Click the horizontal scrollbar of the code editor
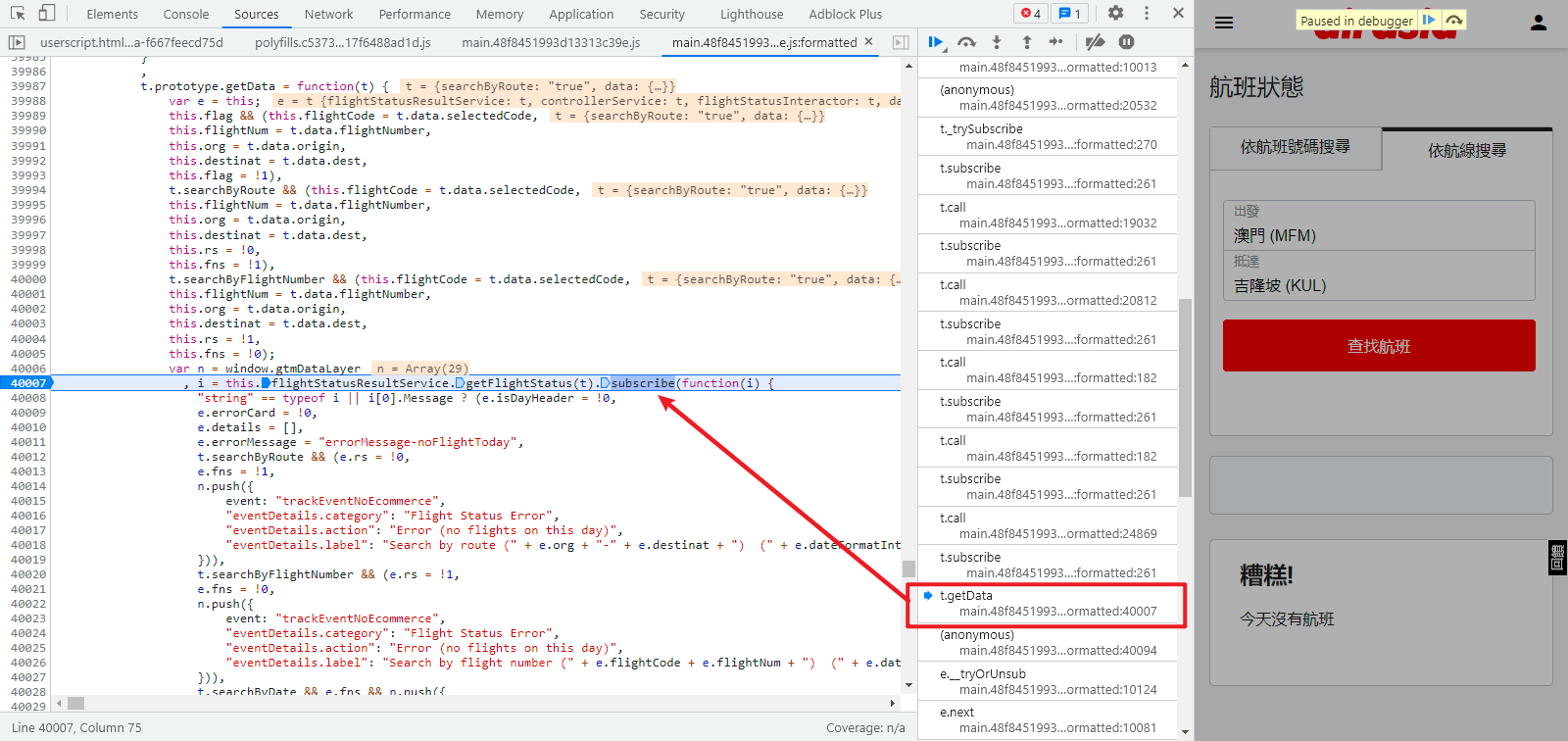Image resolution: width=1568 pixels, height=741 pixels. click(474, 703)
